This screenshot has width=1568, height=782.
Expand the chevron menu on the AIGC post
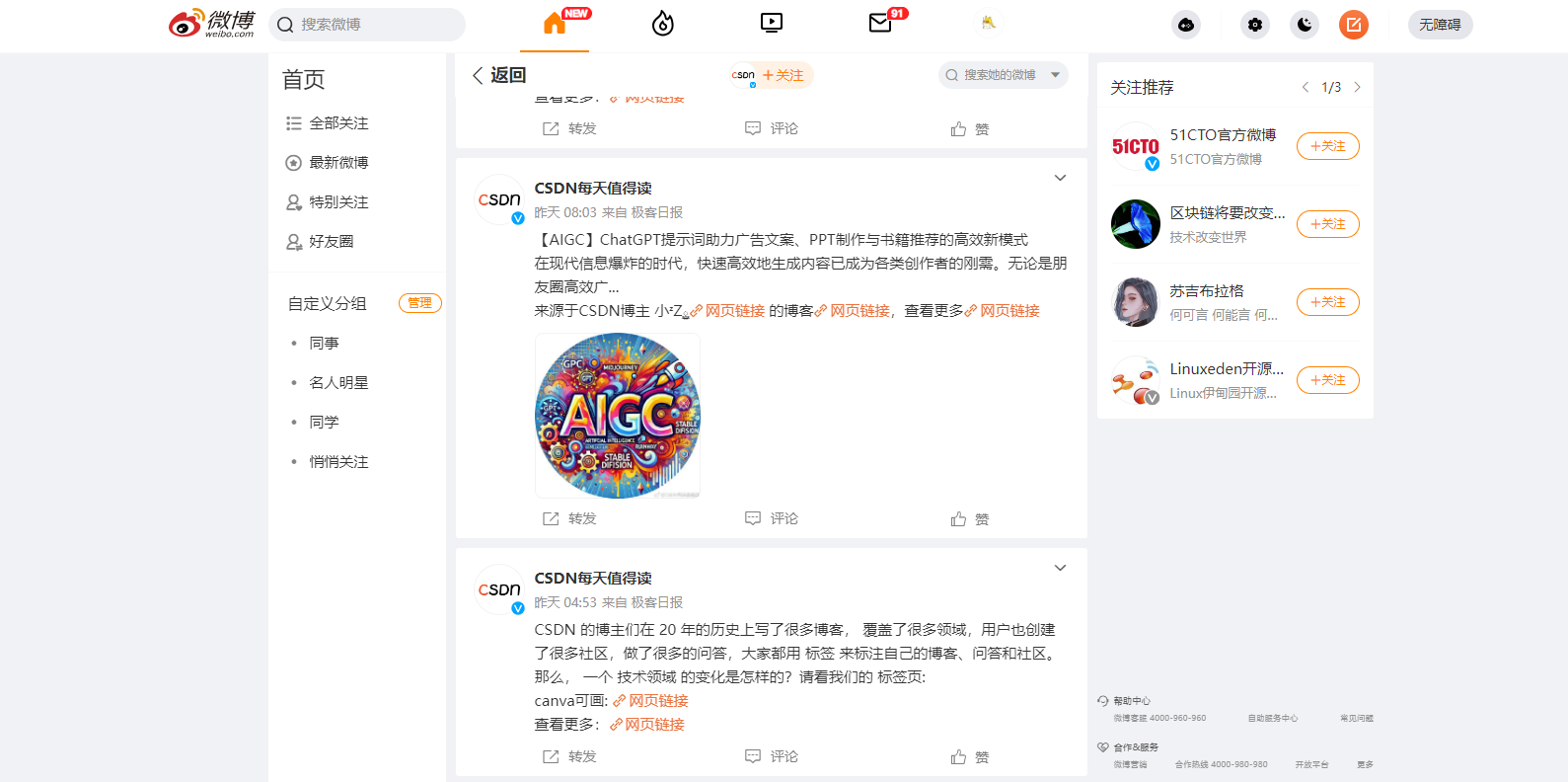coord(1060,178)
